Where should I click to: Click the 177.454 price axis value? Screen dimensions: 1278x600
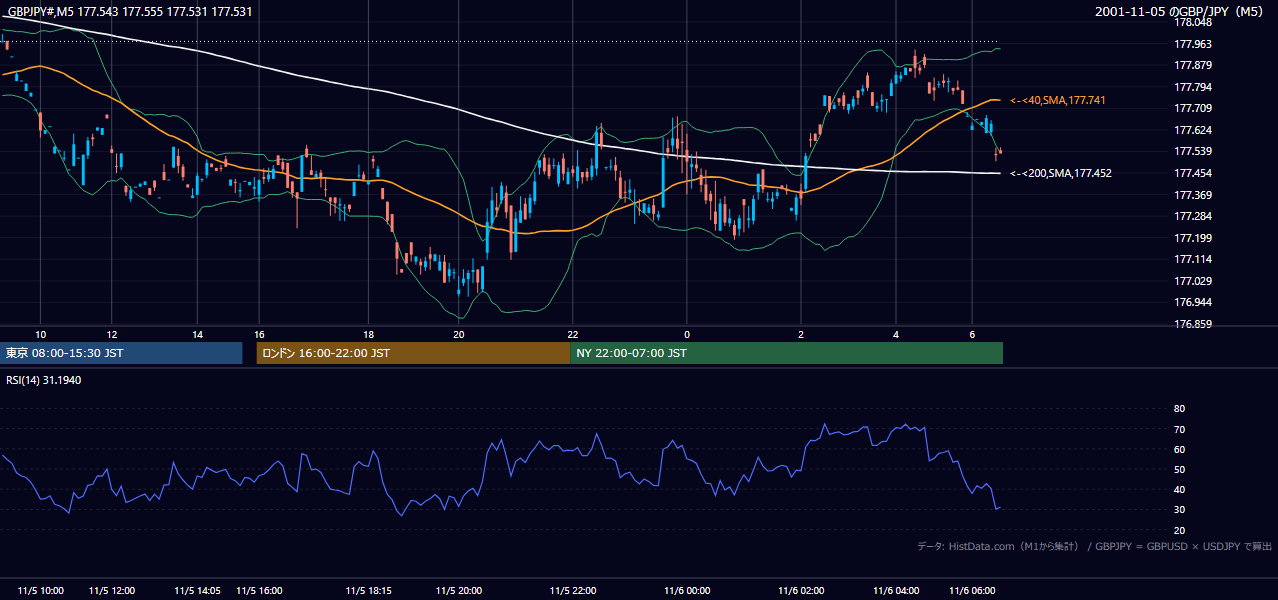[x=1194, y=174]
